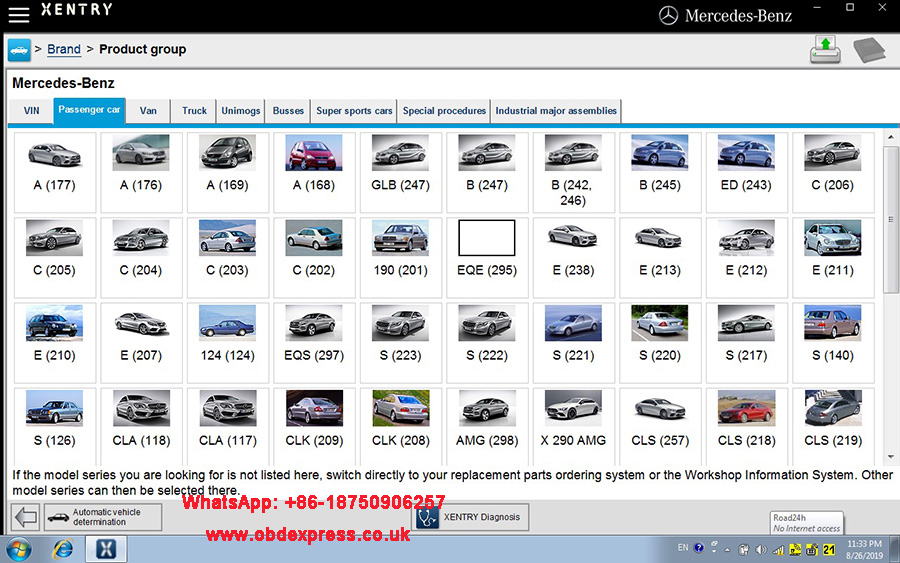Open the Super sports cars tab
The height and width of the screenshot is (563, 900).
pos(354,111)
